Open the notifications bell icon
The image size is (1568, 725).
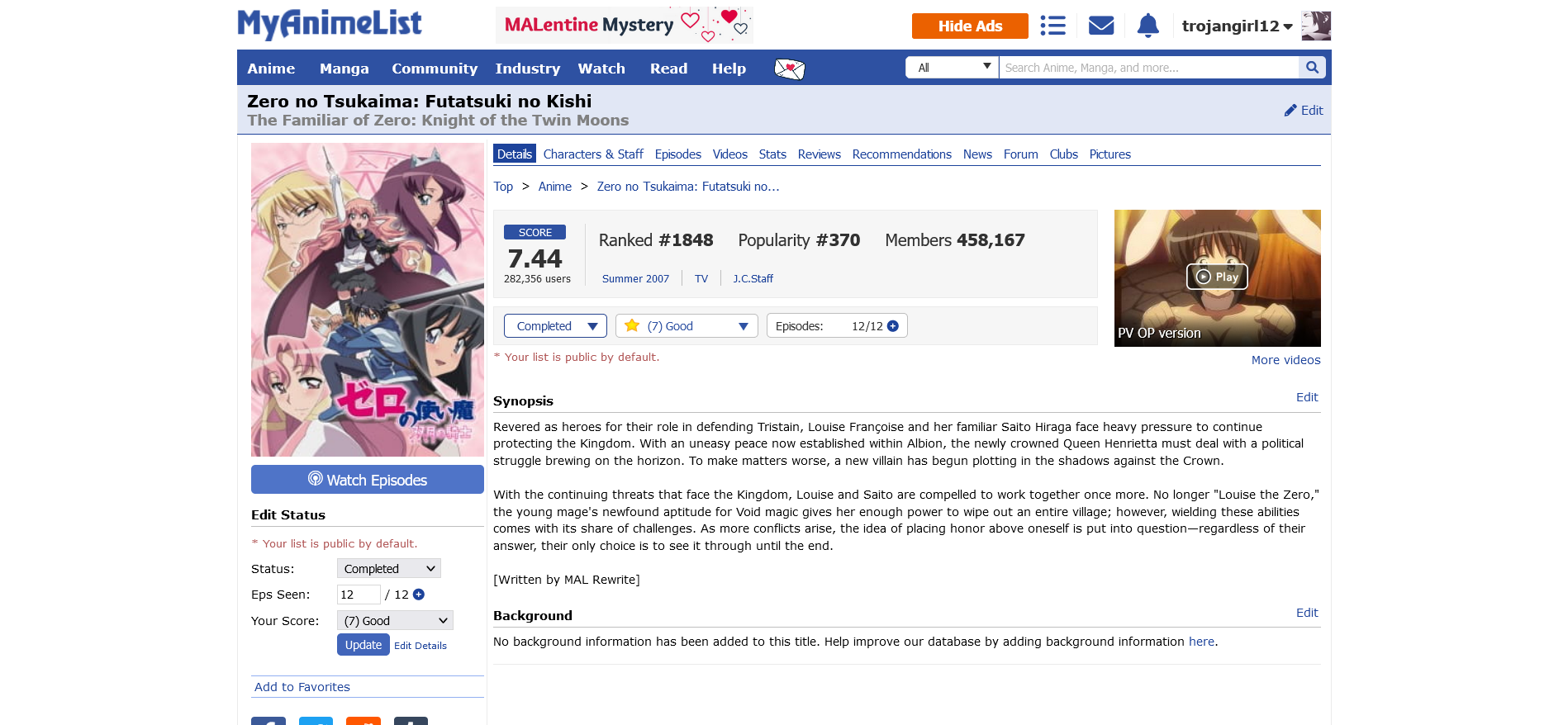[x=1148, y=26]
